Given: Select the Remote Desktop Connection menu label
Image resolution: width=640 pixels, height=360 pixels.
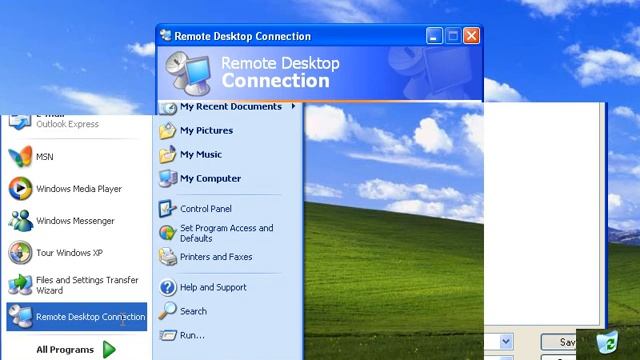Looking at the screenshot, I should pos(91,317).
